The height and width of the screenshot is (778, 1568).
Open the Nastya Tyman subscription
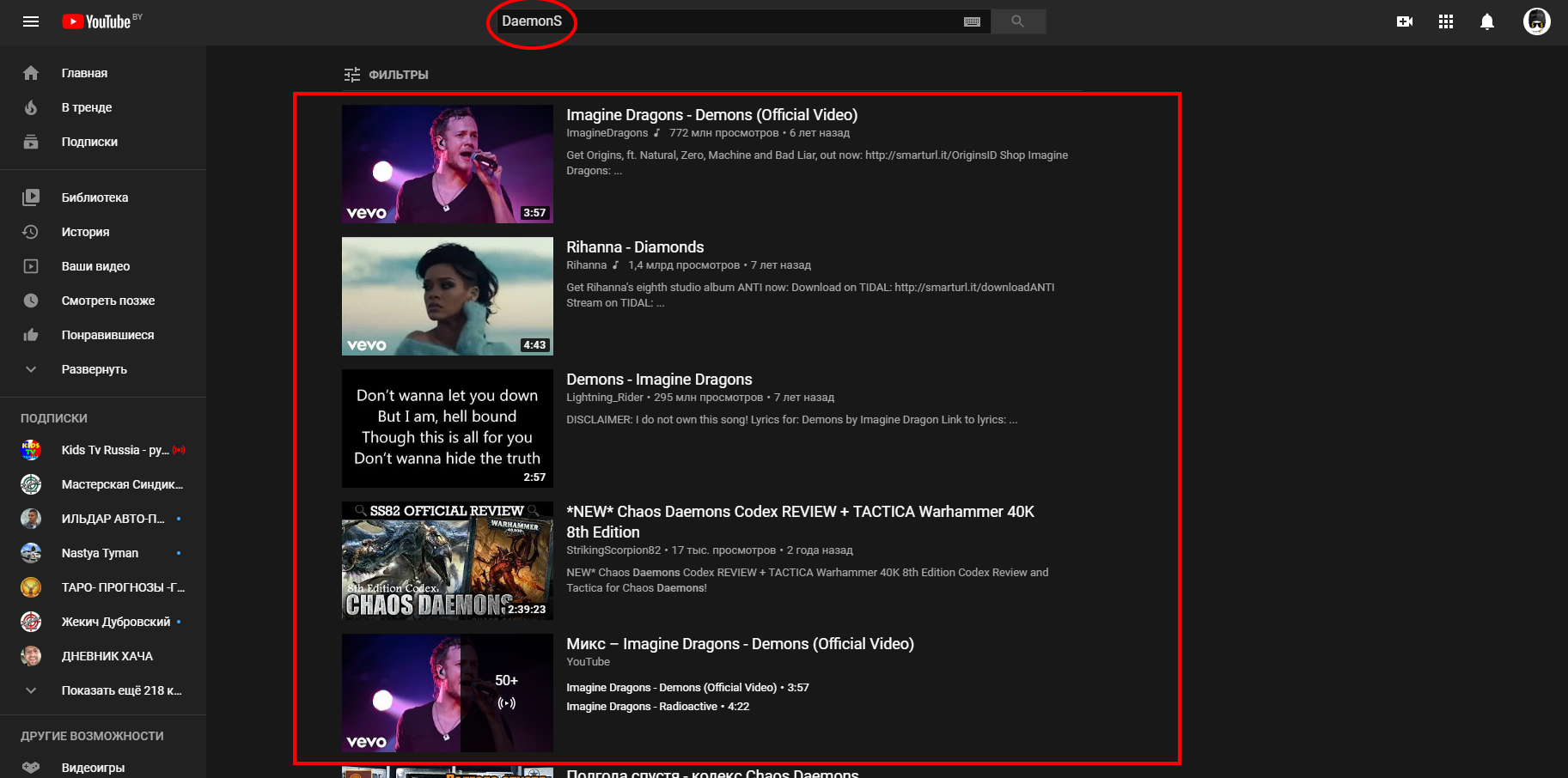pyautogui.click(x=103, y=553)
